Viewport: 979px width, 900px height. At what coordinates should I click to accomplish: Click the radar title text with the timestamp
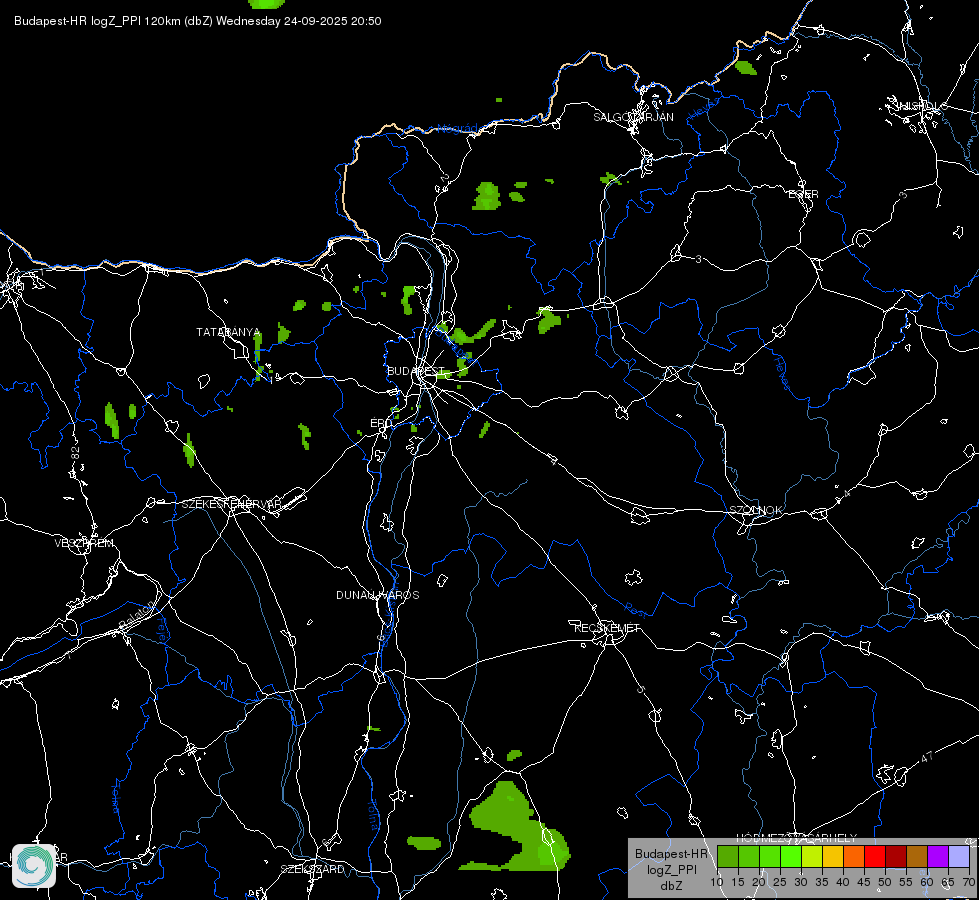(x=197, y=21)
